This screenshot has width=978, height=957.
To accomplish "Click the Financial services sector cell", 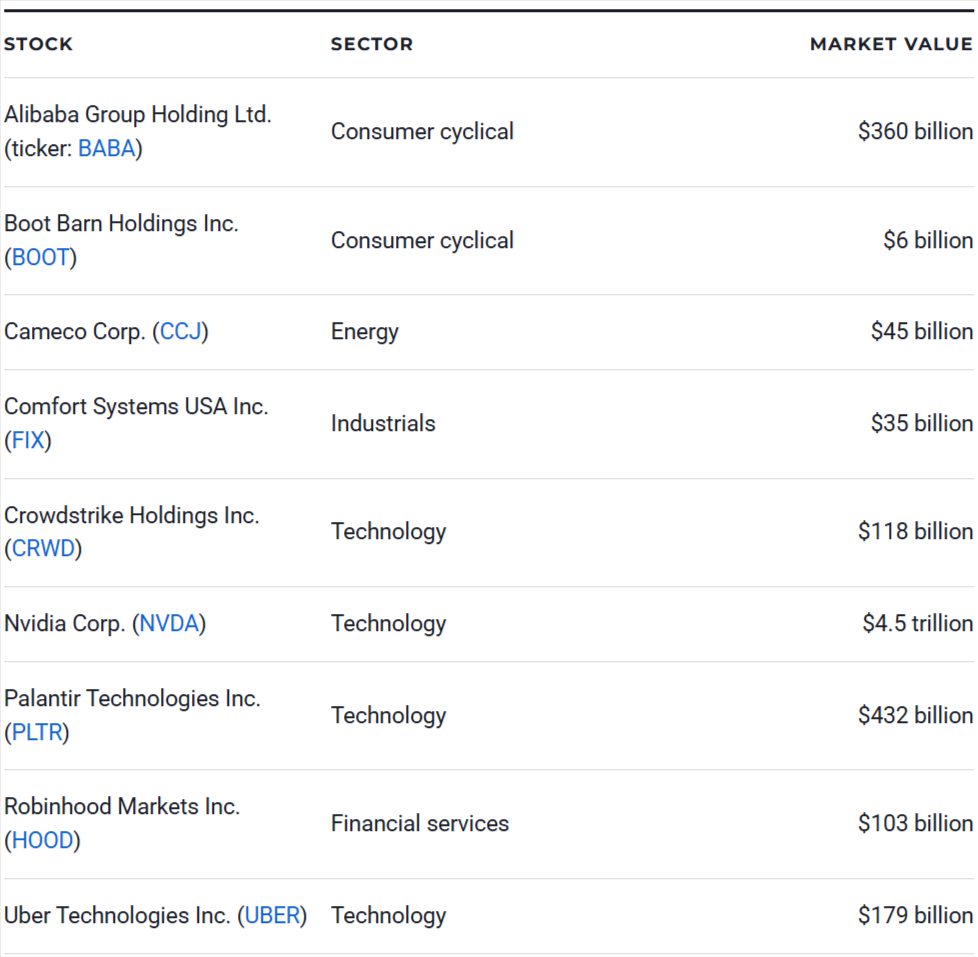I will pos(420,823).
